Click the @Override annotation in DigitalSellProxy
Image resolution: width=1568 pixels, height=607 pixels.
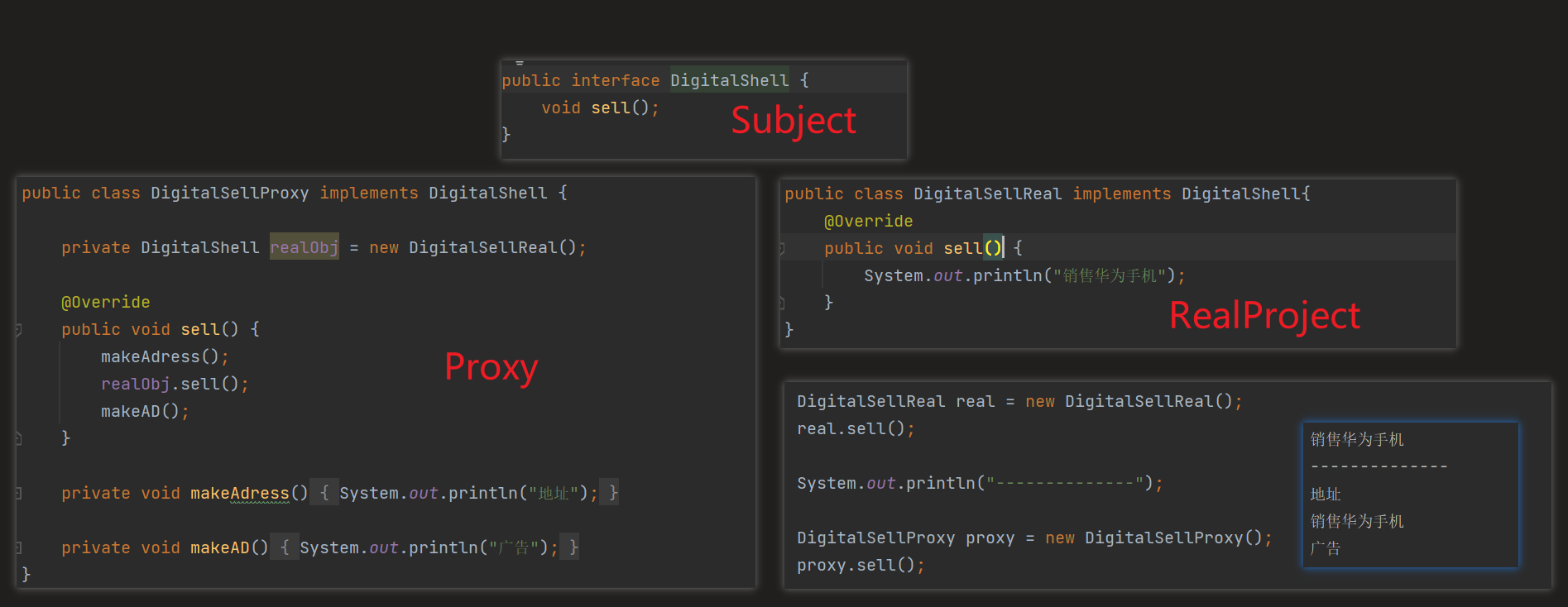(x=106, y=302)
